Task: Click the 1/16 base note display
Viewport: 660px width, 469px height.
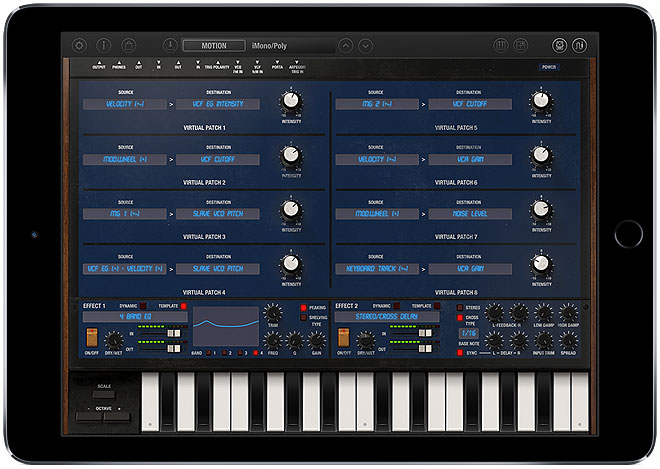Action: (x=469, y=333)
